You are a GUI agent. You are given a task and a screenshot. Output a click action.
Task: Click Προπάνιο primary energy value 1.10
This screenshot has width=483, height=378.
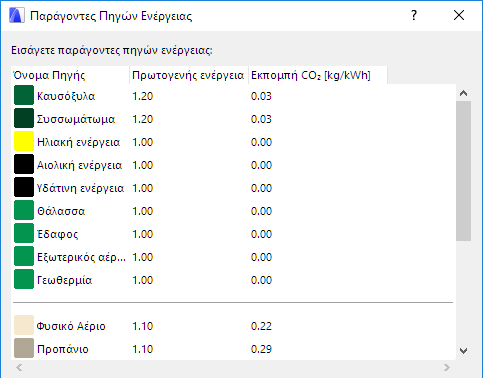point(143,349)
